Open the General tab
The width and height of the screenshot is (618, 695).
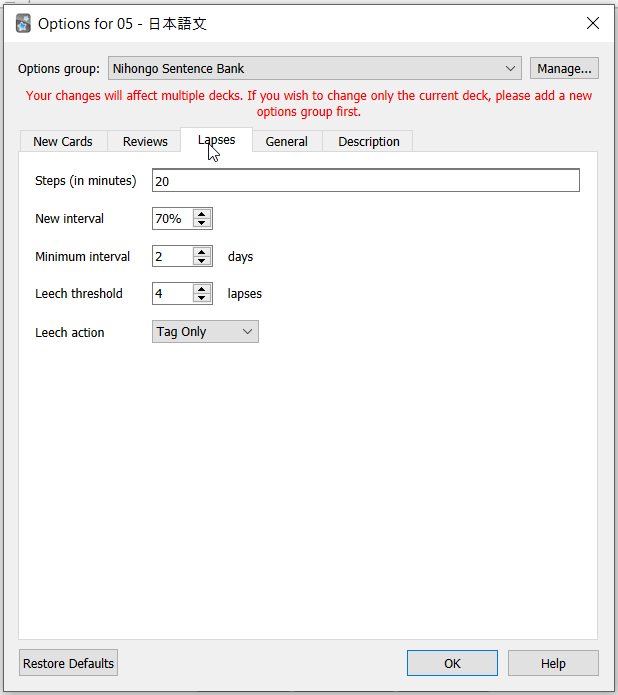click(x=286, y=141)
